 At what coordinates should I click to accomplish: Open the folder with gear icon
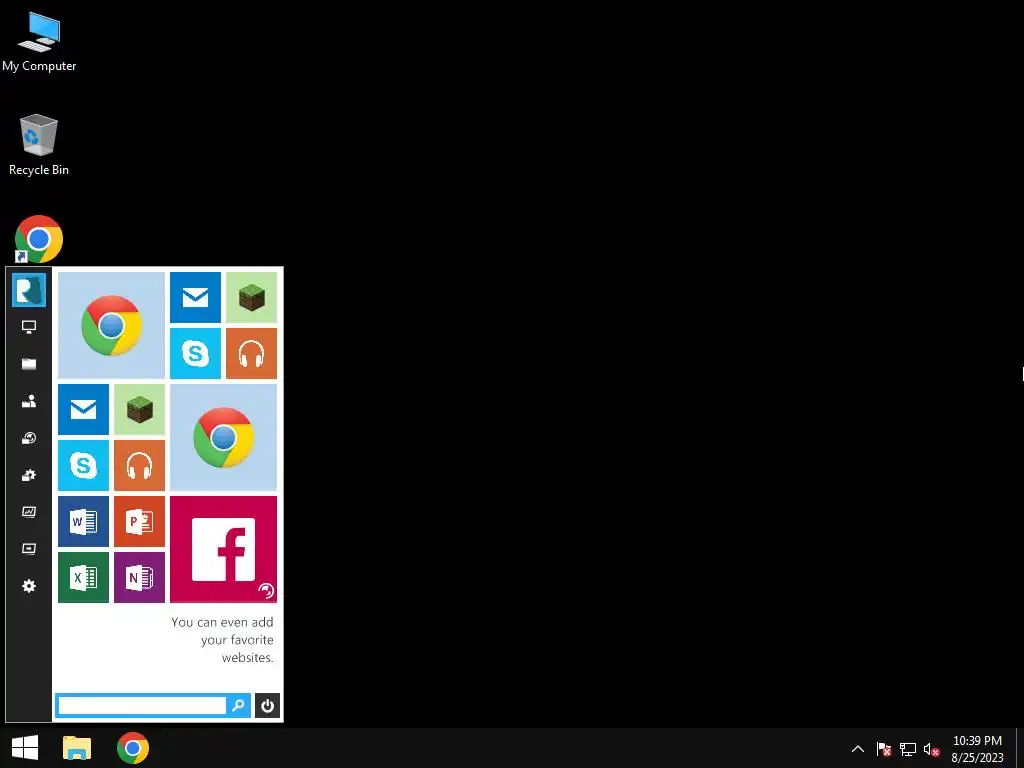click(x=29, y=475)
